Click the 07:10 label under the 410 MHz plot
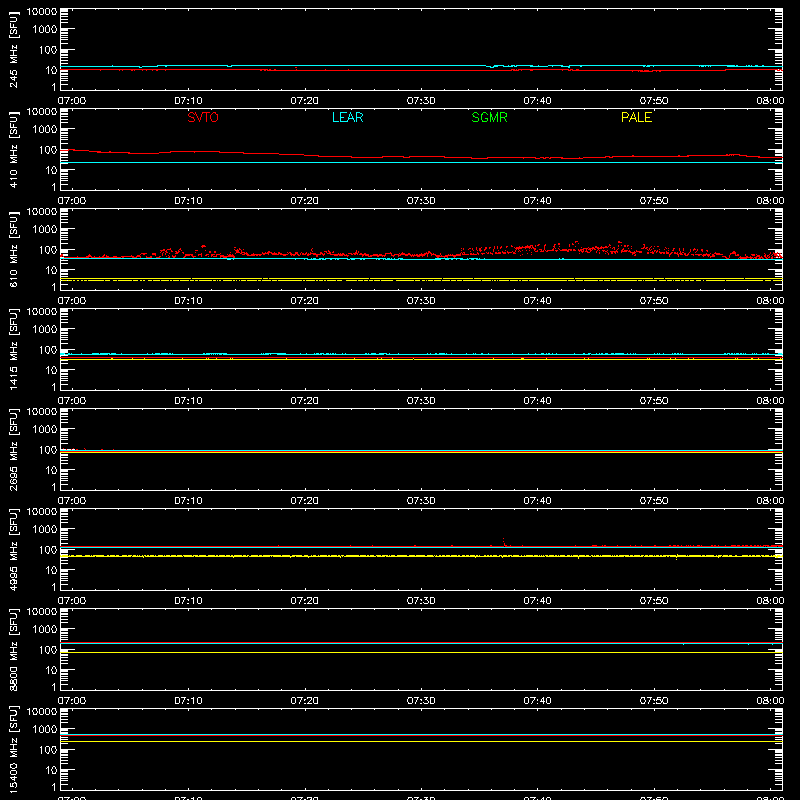Screen dimensions: 800x800 click(x=188, y=201)
